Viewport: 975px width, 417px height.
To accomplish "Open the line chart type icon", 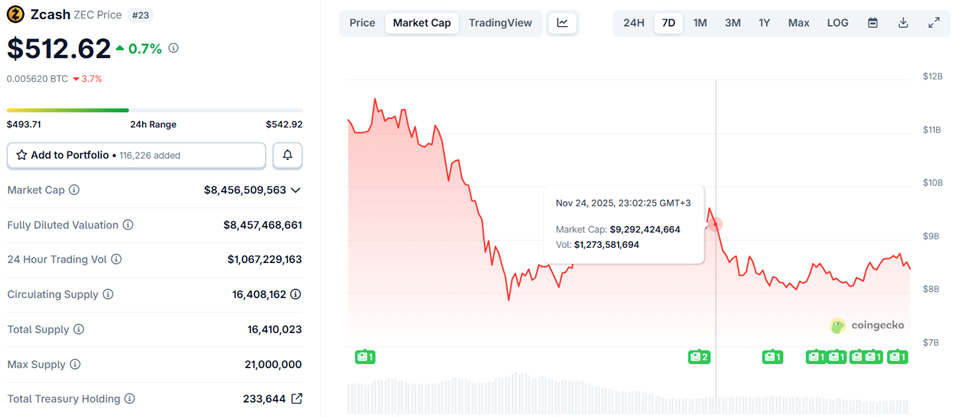I will pos(563,23).
